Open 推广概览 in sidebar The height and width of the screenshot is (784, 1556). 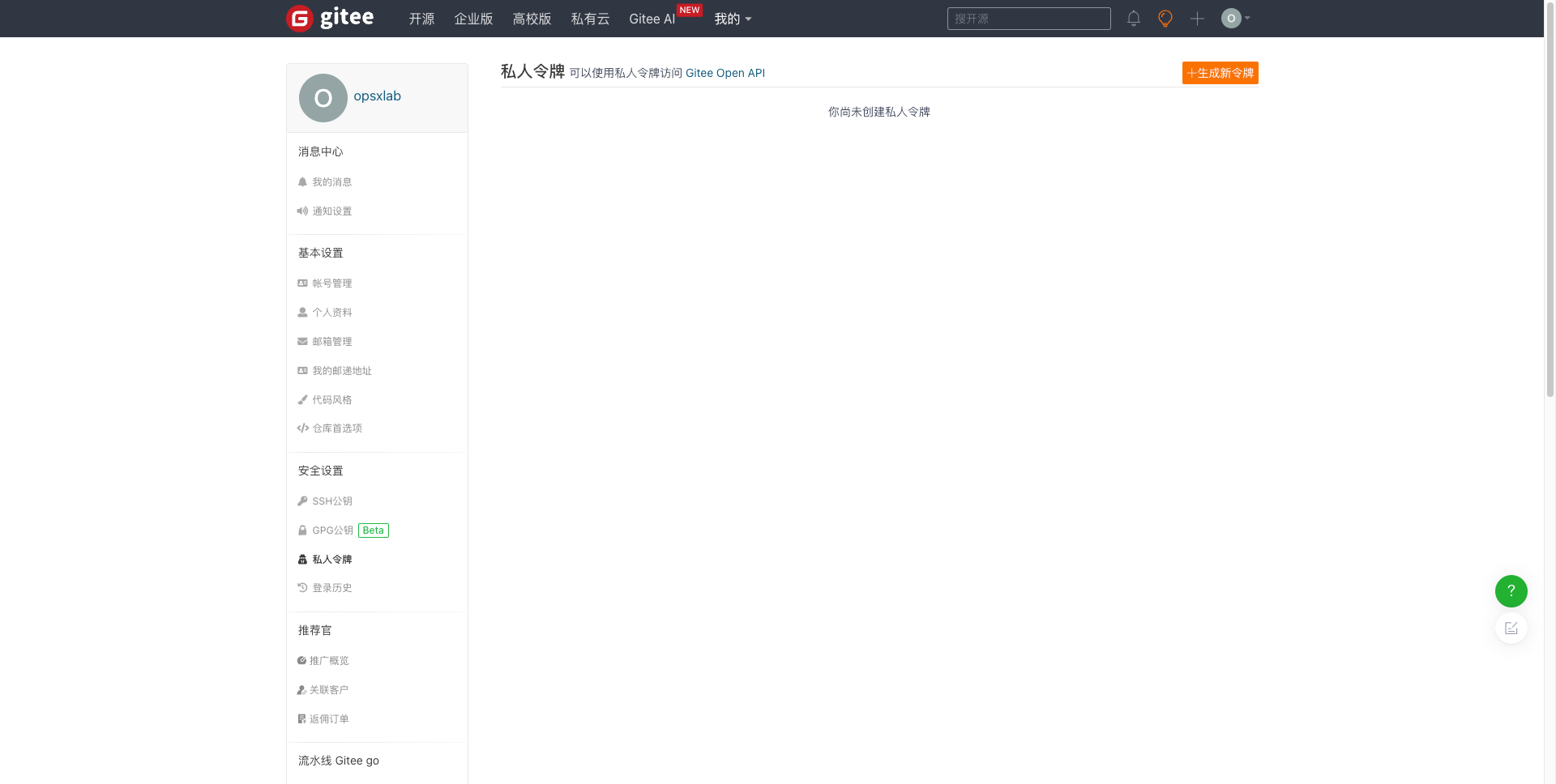pyautogui.click(x=329, y=661)
